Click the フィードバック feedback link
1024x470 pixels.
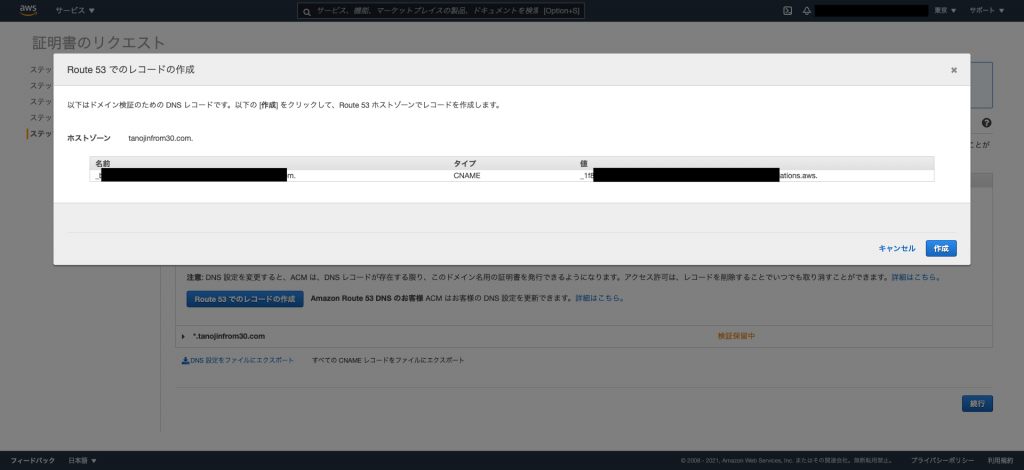33,460
